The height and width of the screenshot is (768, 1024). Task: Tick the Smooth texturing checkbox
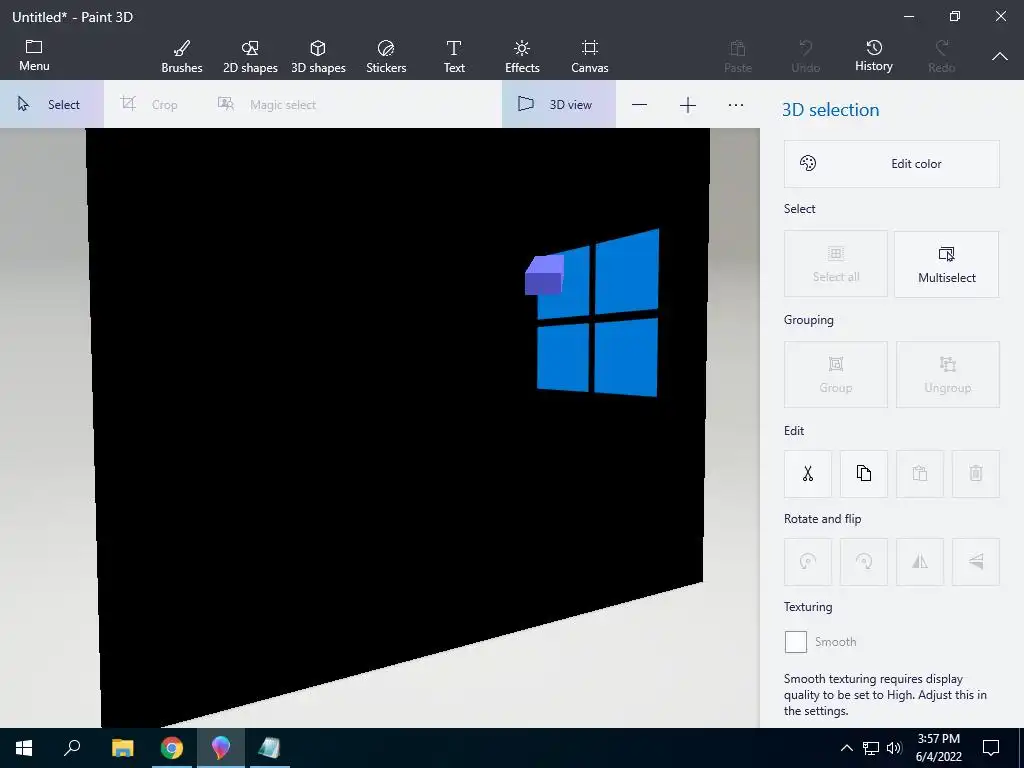click(795, 642)
